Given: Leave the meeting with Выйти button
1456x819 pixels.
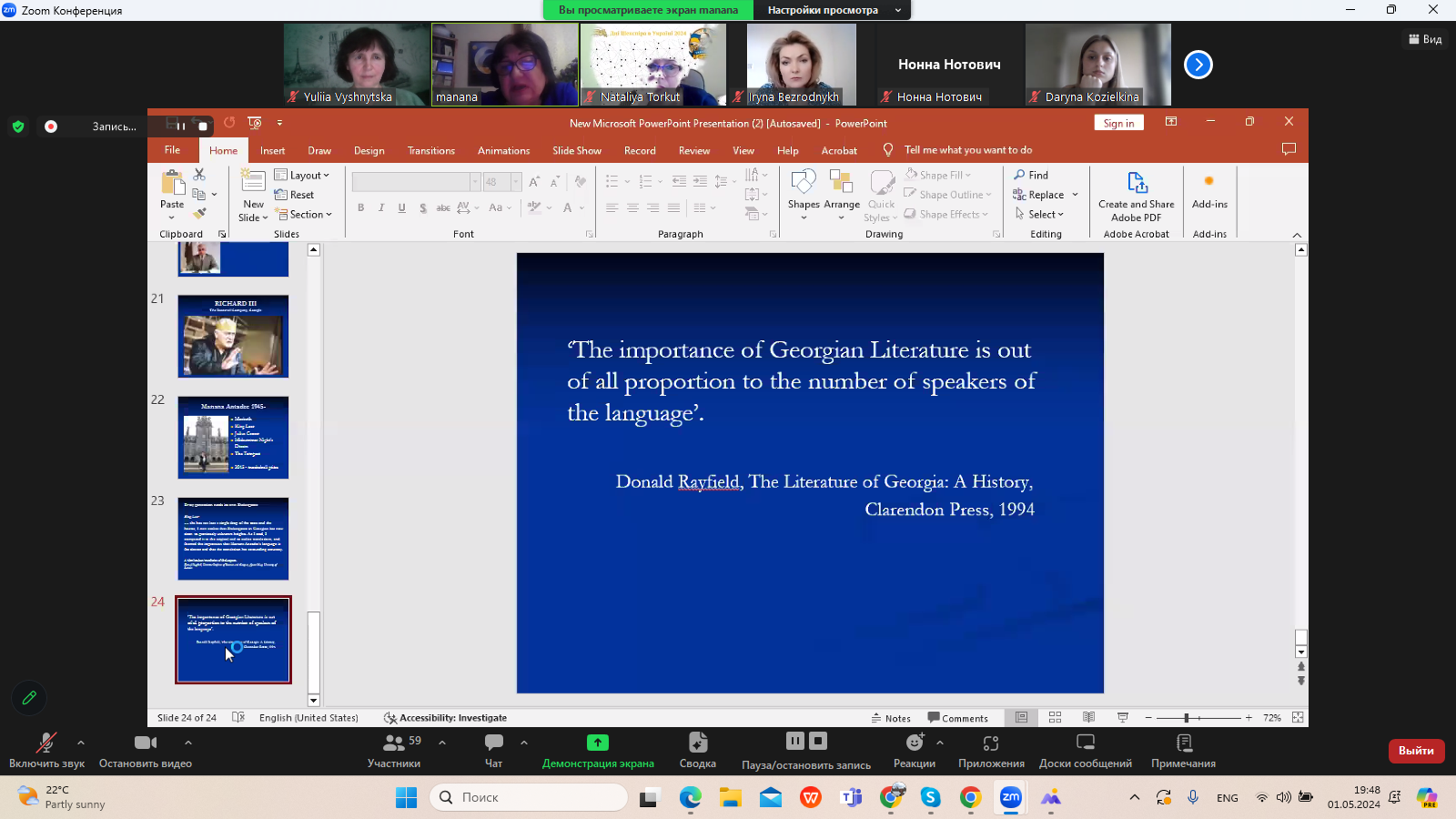Looking at the screenshot, I should [x=1416, y=751].
